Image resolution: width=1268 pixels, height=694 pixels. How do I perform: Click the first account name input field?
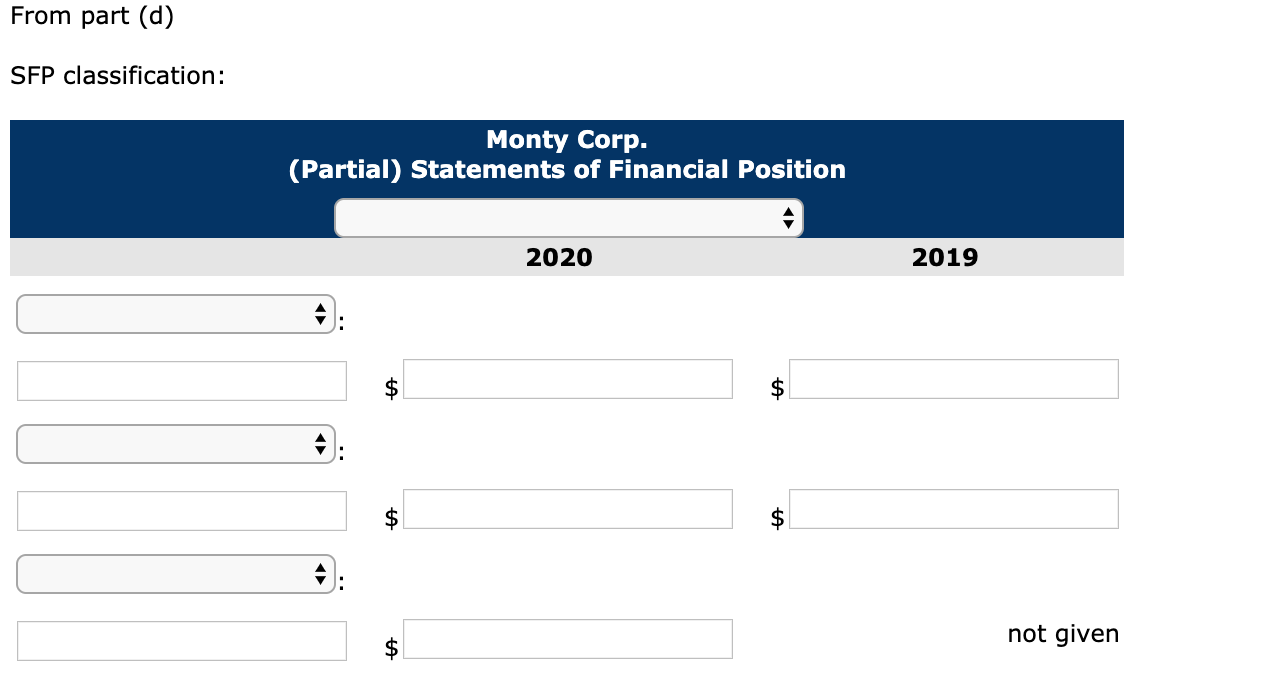pyautogui.click(x=181, y=380)
